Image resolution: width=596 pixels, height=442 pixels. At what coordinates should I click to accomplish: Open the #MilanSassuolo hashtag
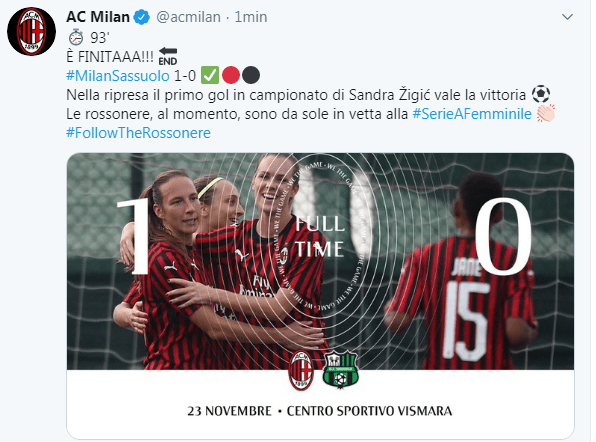point(118,76)
